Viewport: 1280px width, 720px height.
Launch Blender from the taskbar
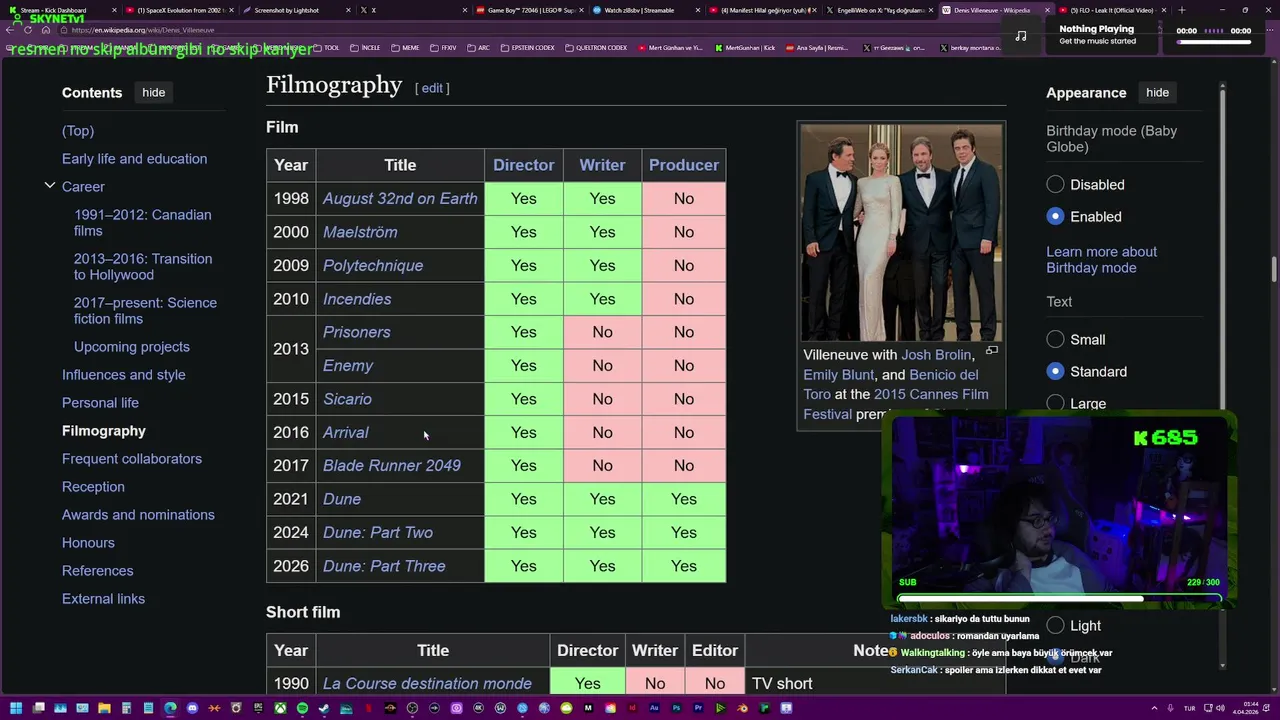pos(742,708)
